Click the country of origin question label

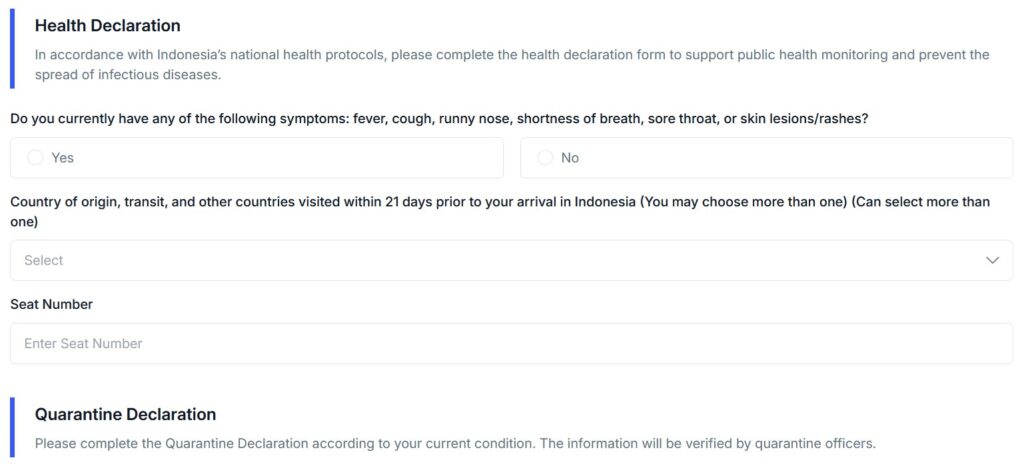pyautogui.click(x=500, y=212)
